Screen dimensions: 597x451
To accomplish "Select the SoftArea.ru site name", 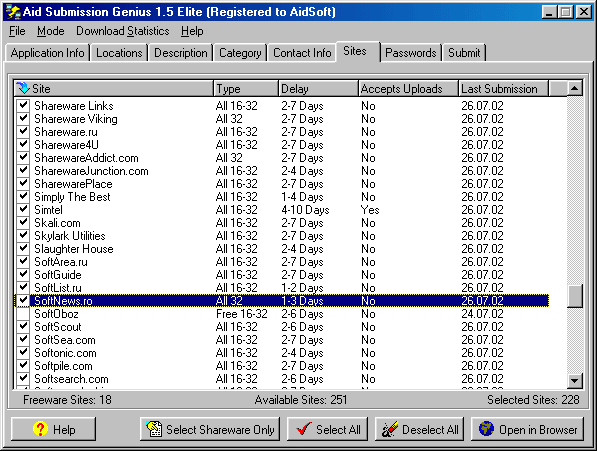I will (x=61, y=261).
